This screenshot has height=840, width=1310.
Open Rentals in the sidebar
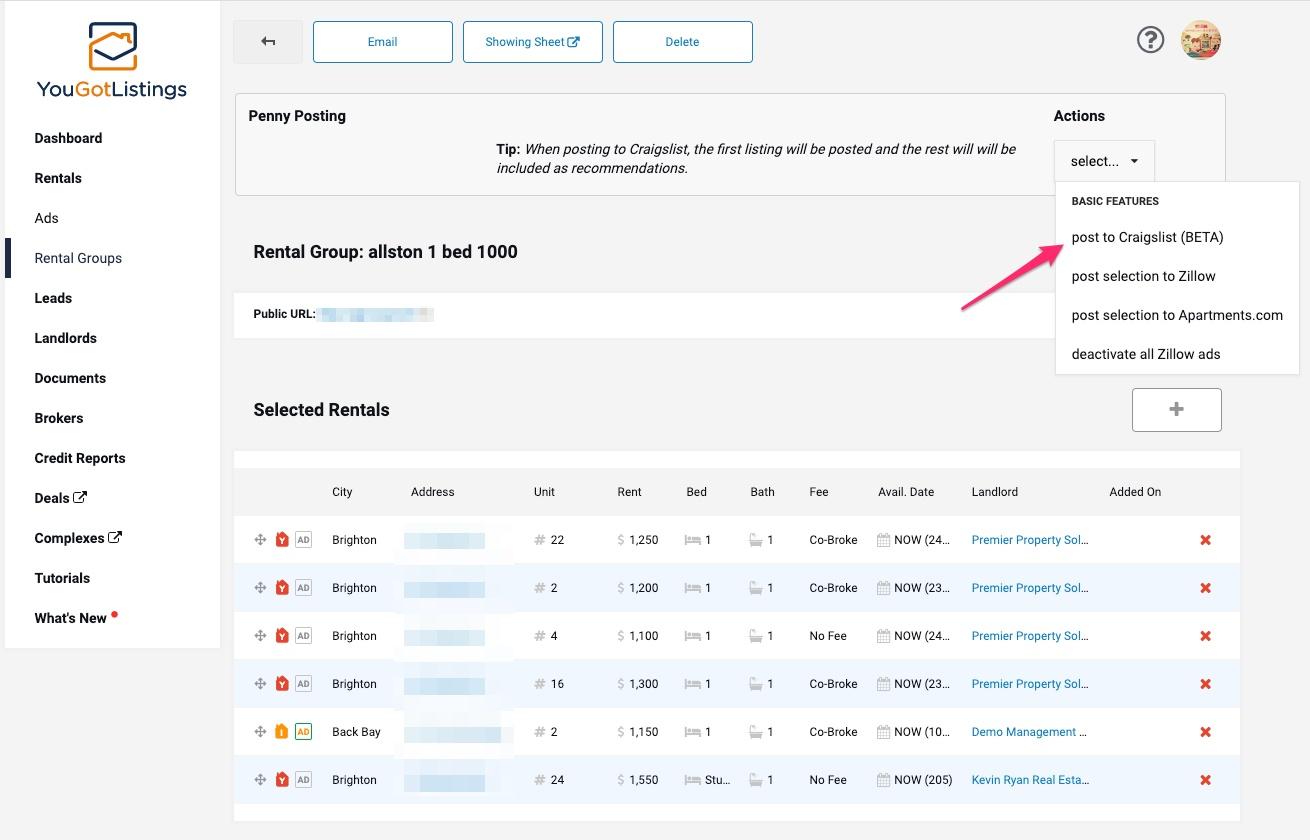click(x=58, y=178)
